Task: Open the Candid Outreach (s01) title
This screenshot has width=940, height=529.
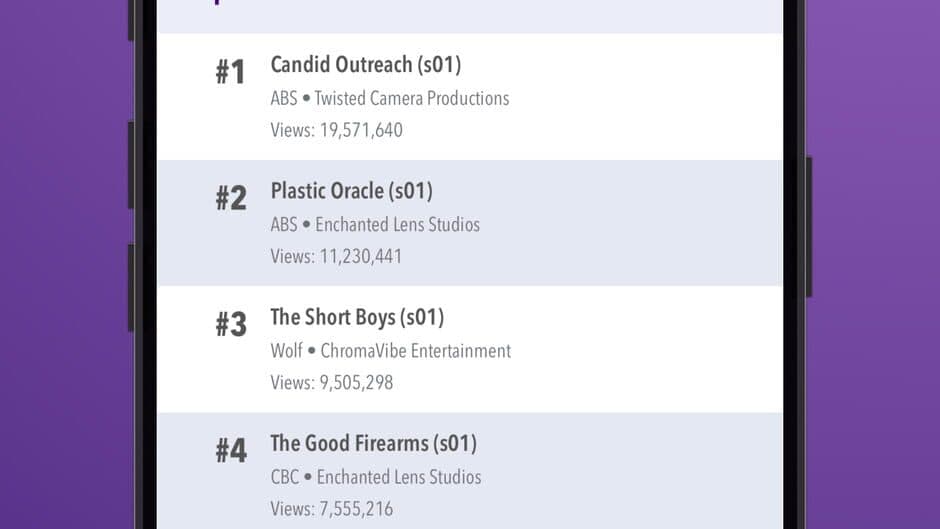Action: [365, 65]
